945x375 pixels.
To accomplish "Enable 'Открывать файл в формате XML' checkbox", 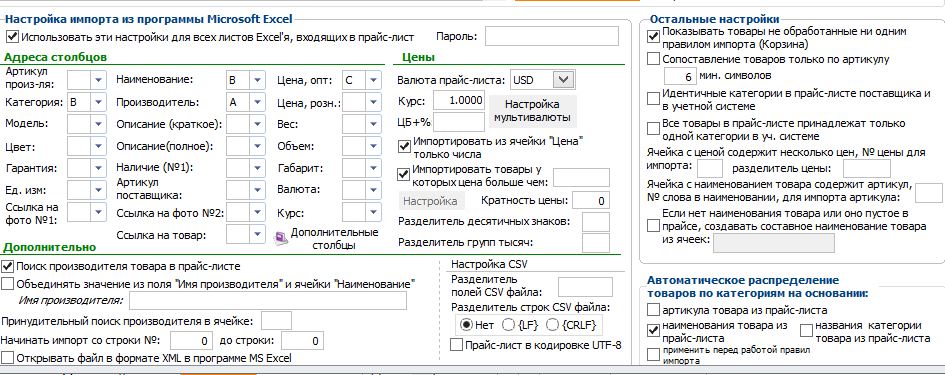I will point(7,358).
